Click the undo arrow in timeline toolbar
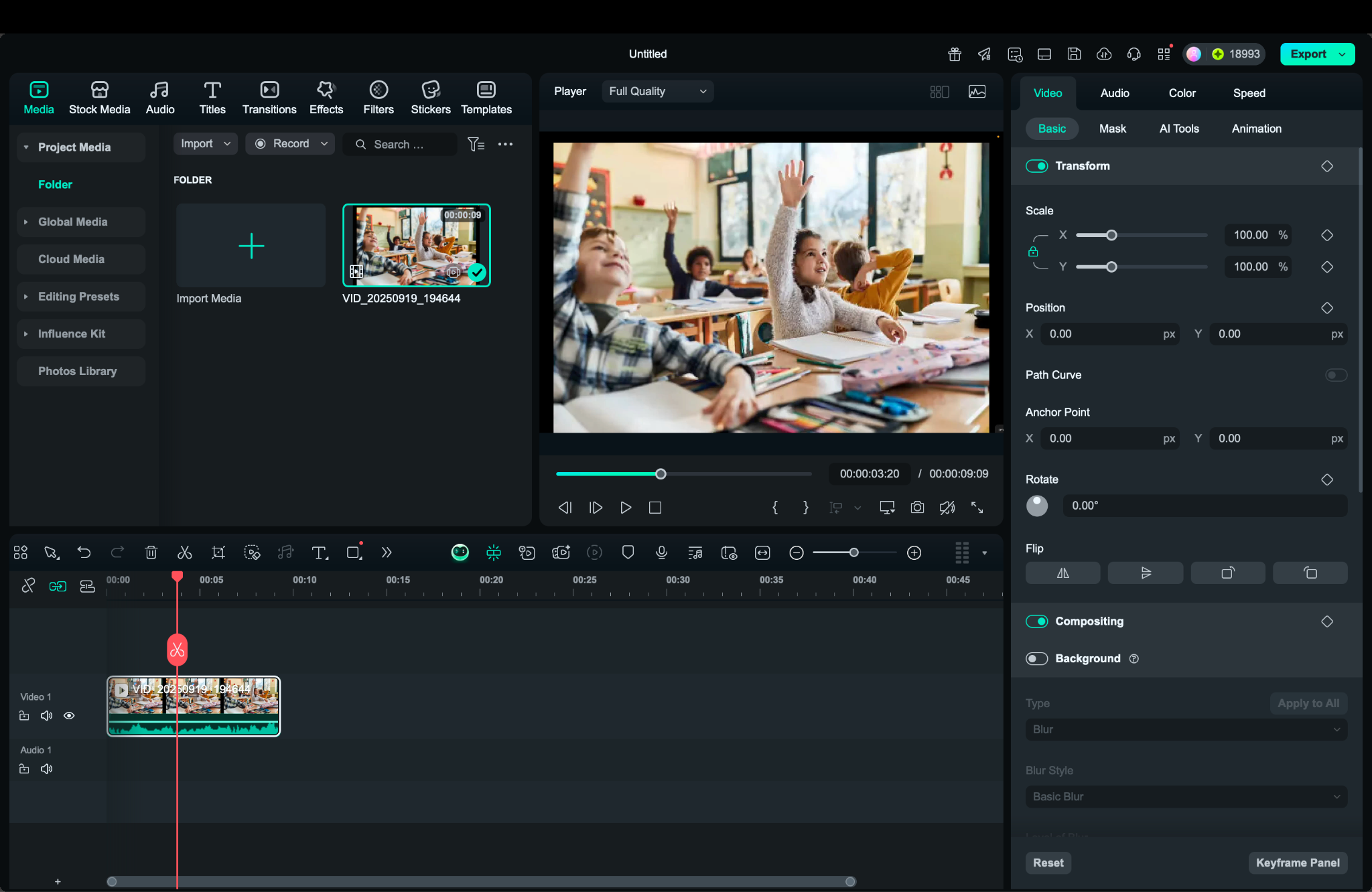The height and width of the screenshot is (892, 1372). click(x=84, y=552)
